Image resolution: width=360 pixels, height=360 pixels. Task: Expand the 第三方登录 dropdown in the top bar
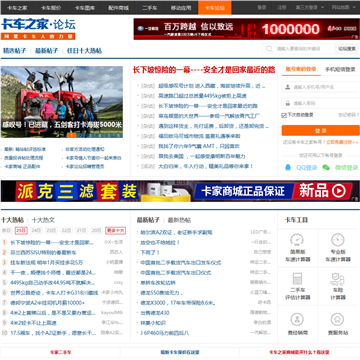[x=310, y=7]
